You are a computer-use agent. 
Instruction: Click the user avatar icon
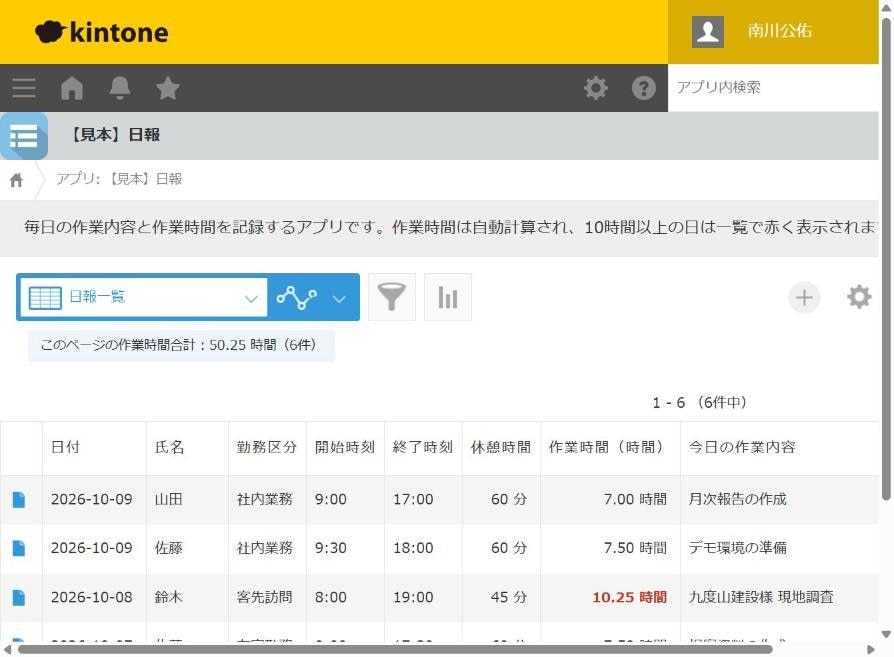pos(708,31)
